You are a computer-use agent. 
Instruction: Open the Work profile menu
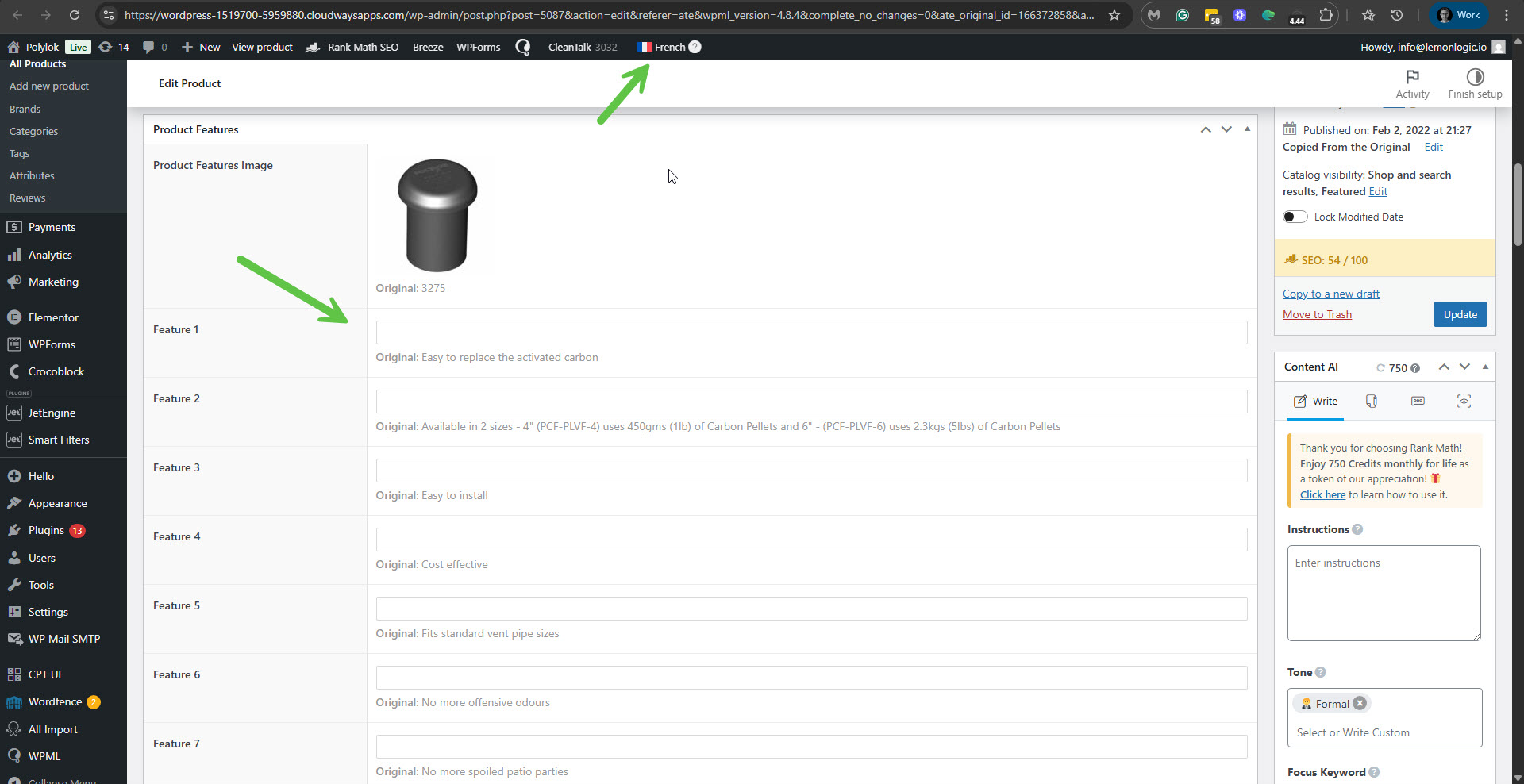click(1459, 15)
